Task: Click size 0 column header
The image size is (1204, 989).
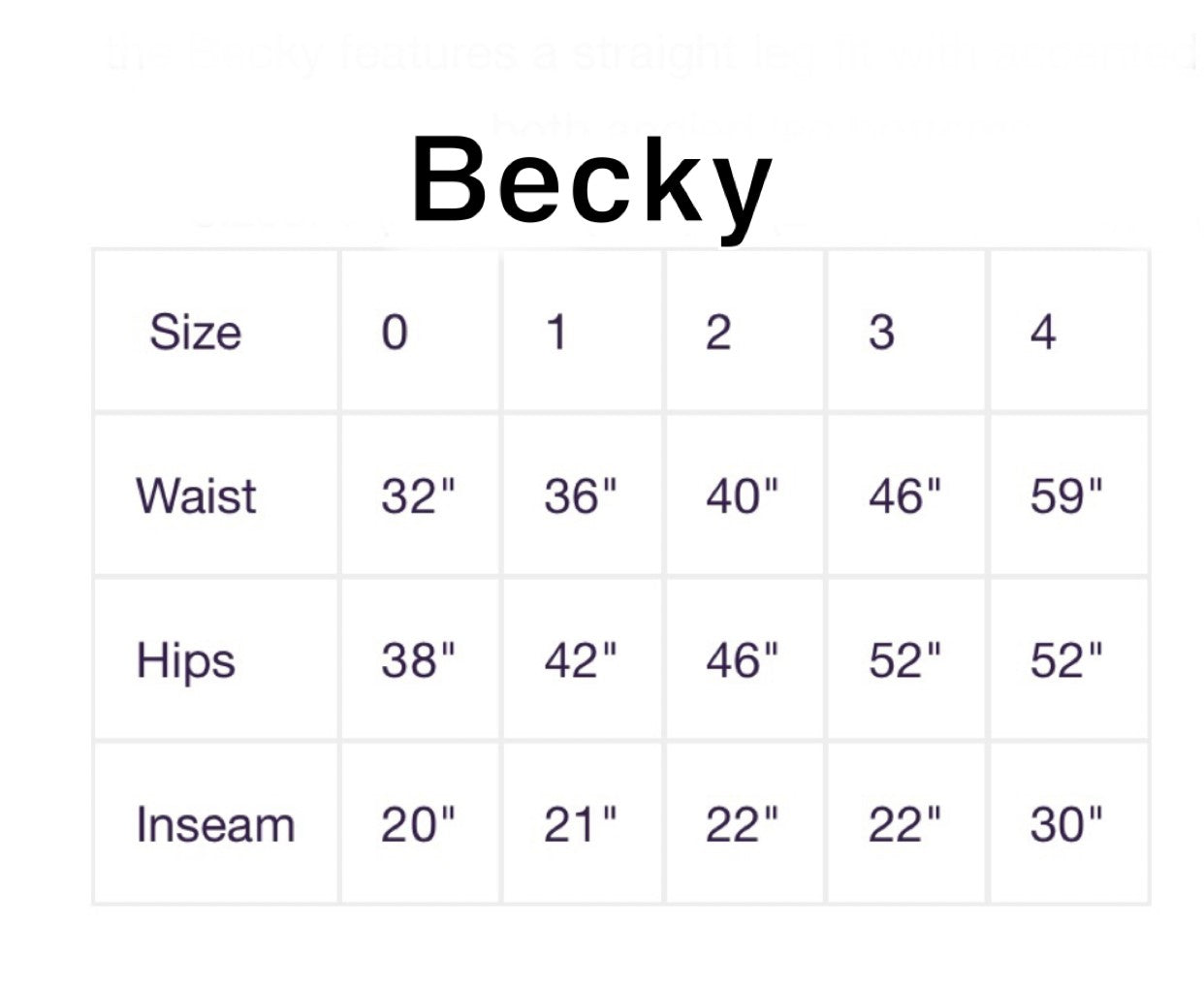Action: 395,333
